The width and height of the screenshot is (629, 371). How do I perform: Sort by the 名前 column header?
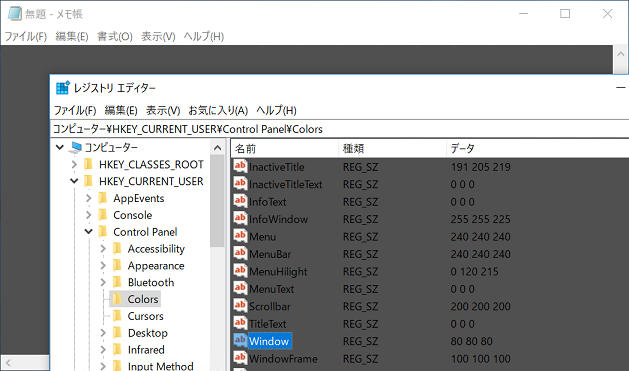285,149
